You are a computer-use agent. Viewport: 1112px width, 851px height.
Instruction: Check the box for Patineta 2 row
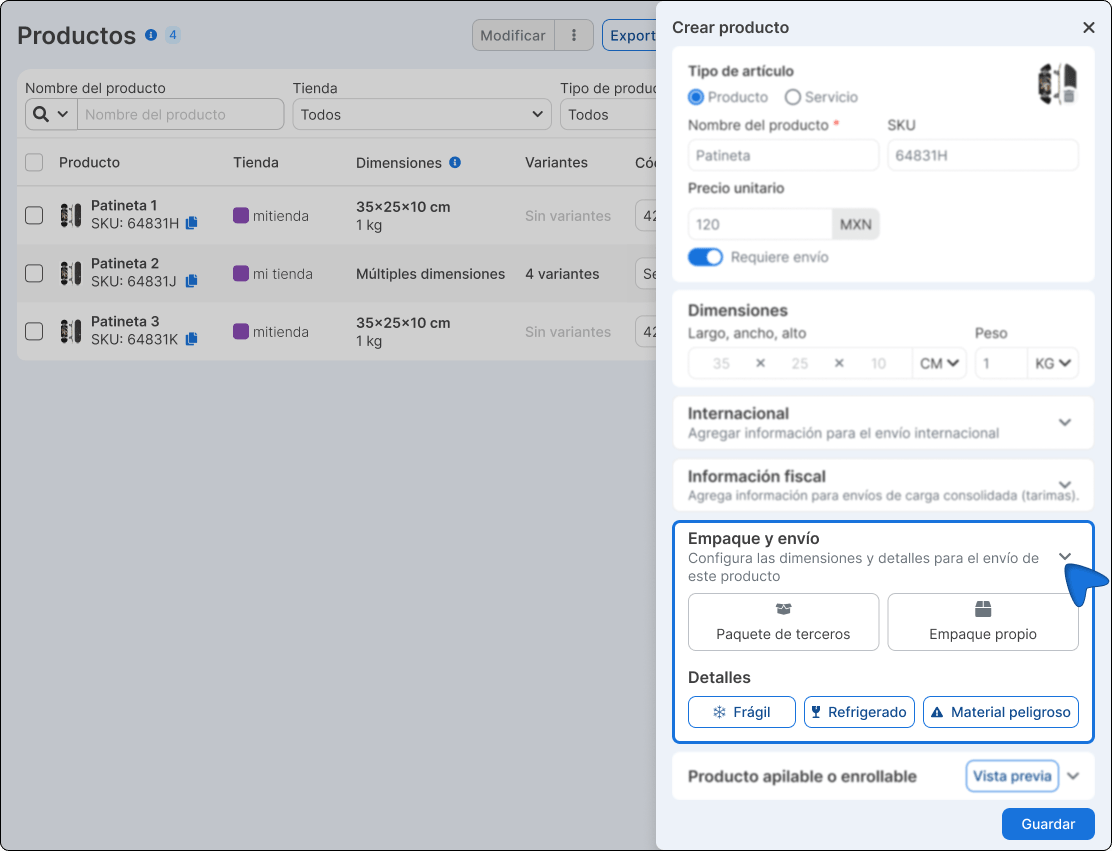[x=34, y=273]
